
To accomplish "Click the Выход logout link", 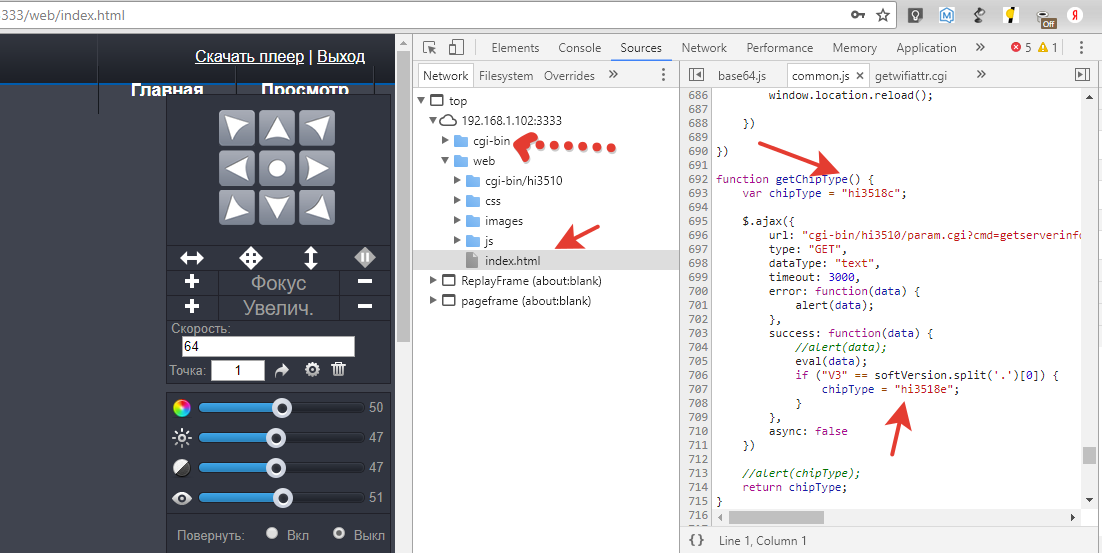I will pyautogui.click(x=340, y=57).
